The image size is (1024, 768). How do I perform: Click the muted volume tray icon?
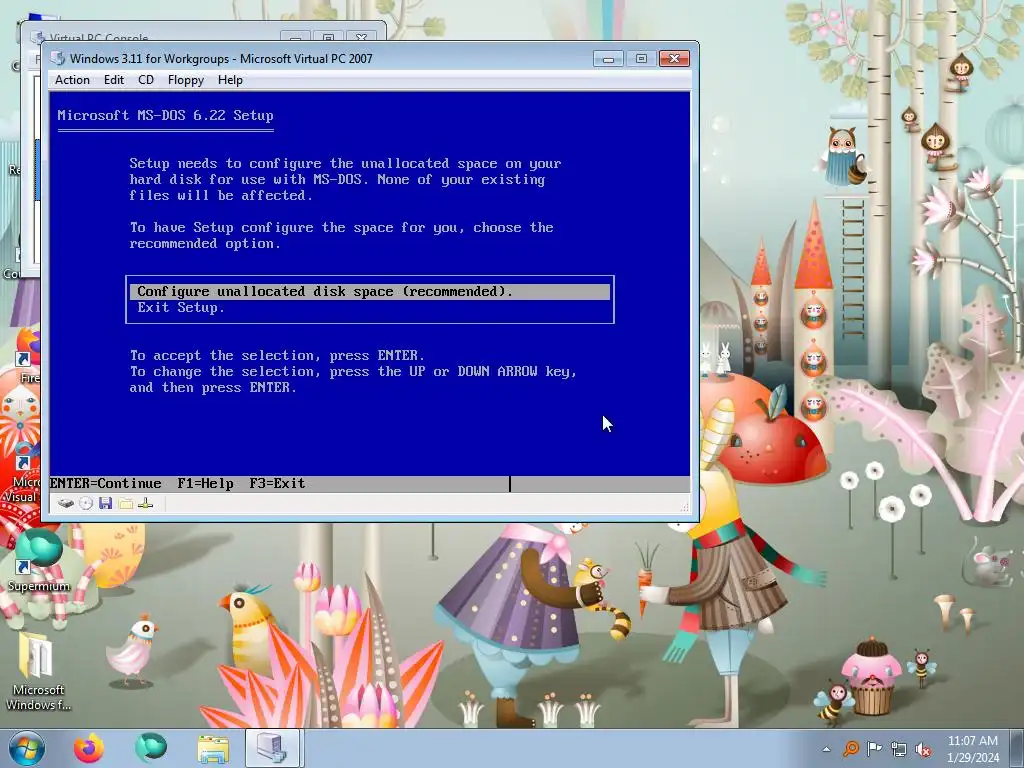click(923, 749)
